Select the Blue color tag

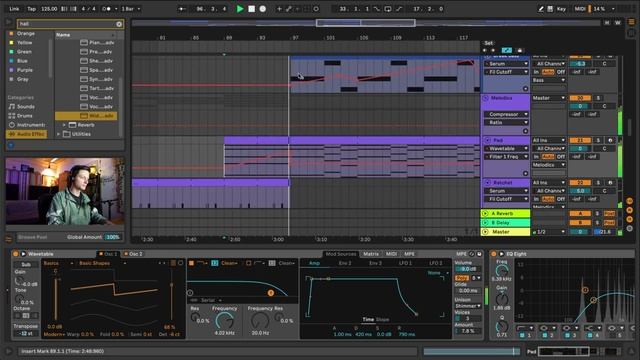pos(22,61)
